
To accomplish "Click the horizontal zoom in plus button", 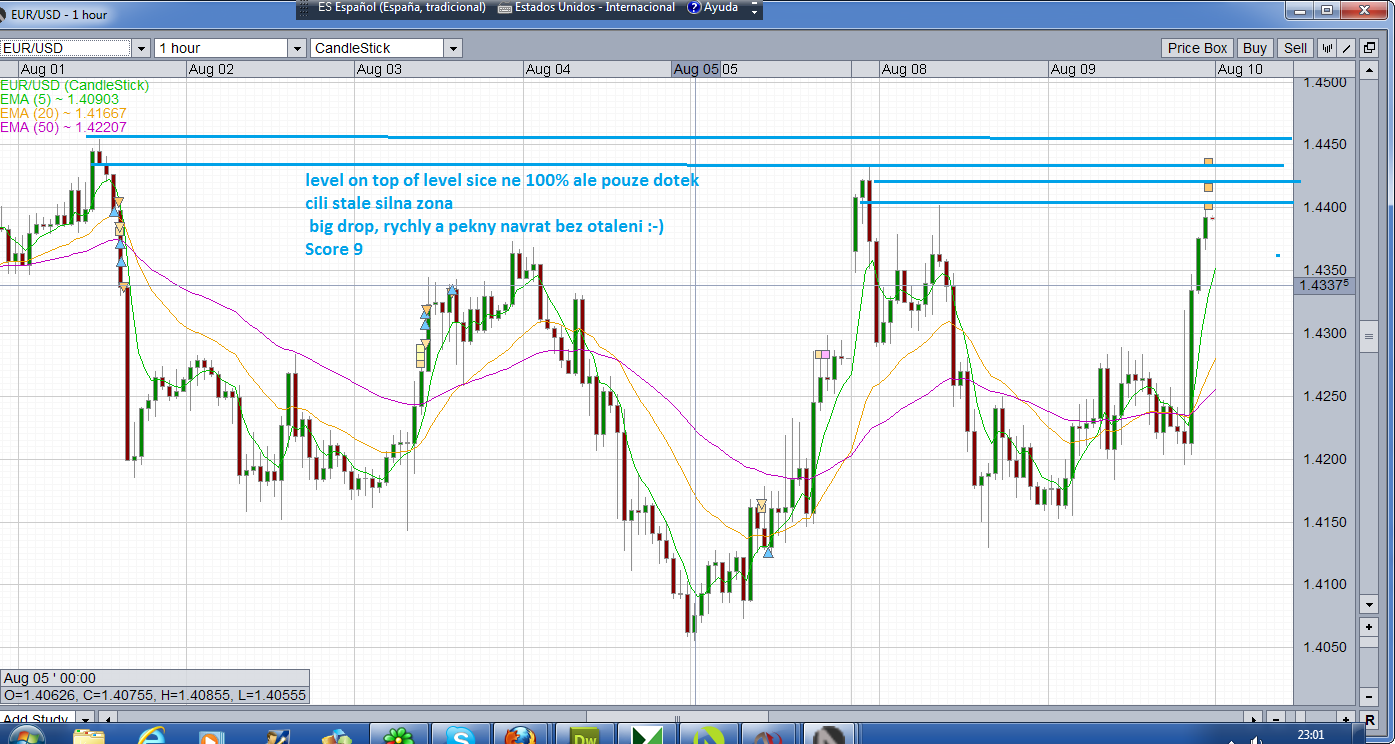I will (x=1346, y=719).
